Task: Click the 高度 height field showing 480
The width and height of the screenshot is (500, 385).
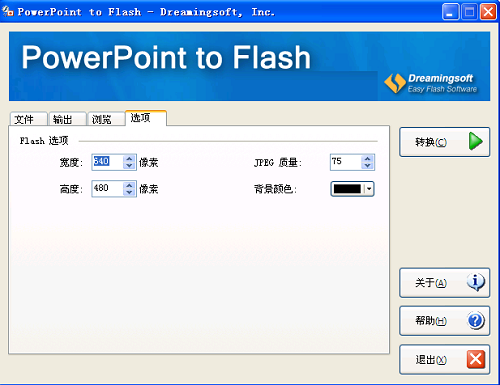Action: [108, 189]
